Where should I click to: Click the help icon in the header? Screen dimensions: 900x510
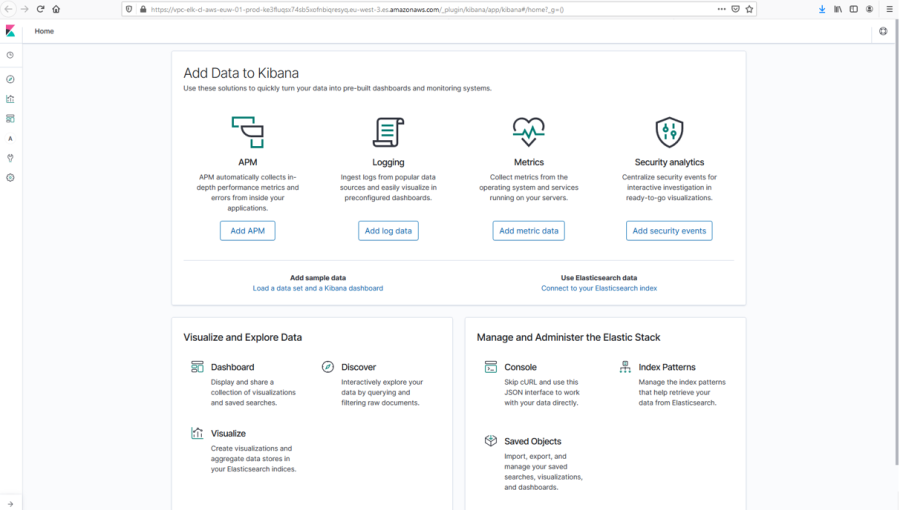coord(883,31)
